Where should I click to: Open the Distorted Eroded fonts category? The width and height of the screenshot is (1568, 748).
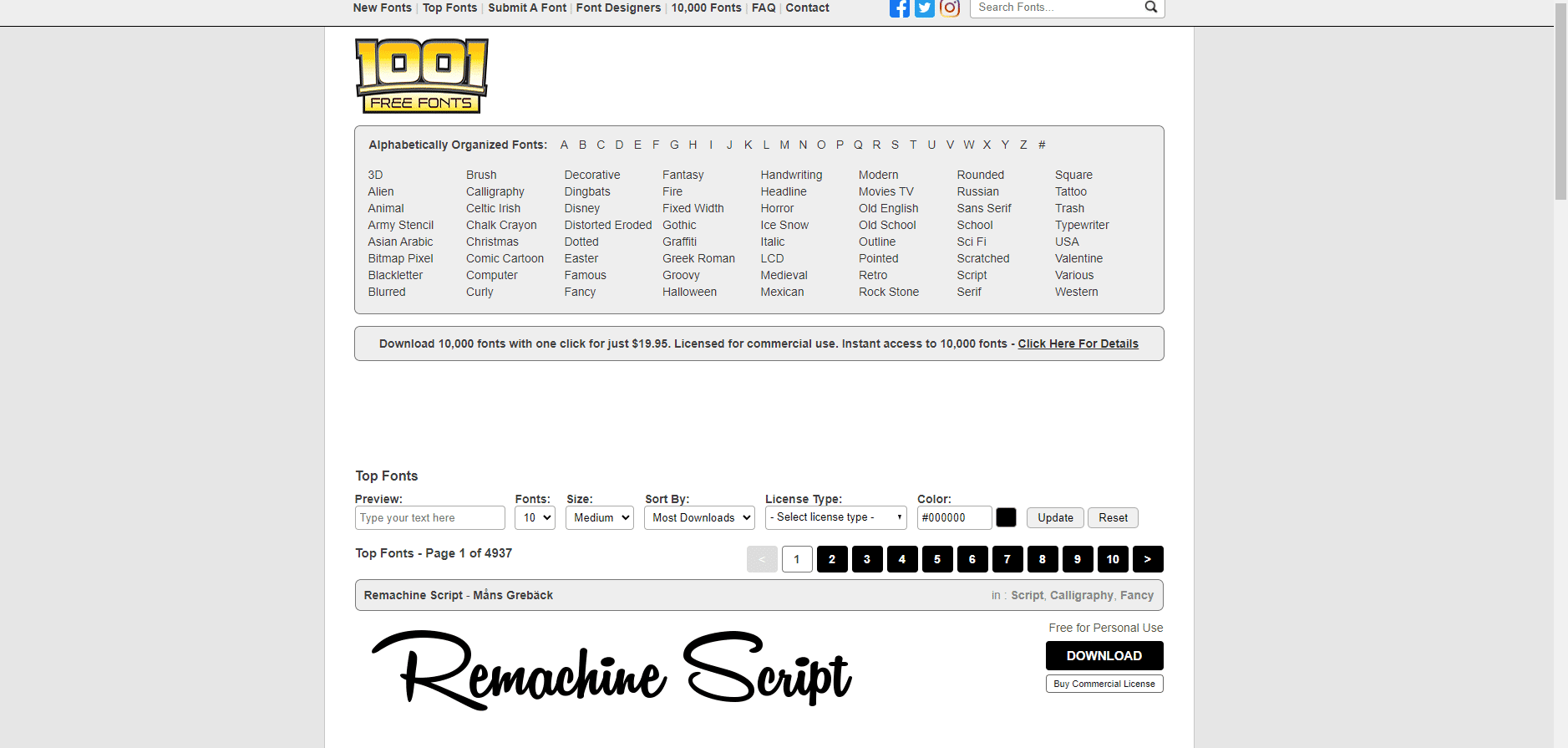click(x=608, y=225)
